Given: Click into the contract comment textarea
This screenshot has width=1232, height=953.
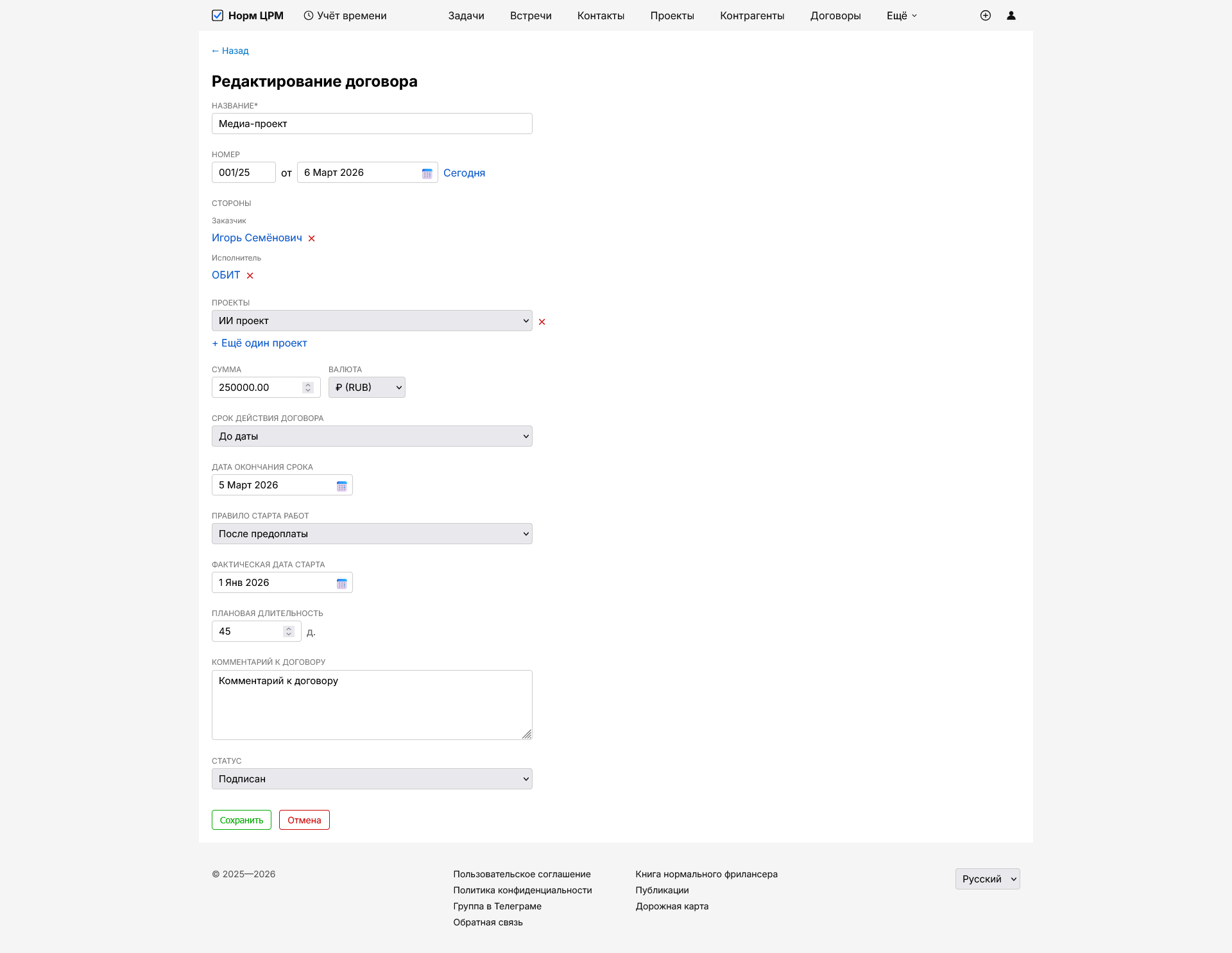Looking at the screenshot, I should click(x=372, y=705).
